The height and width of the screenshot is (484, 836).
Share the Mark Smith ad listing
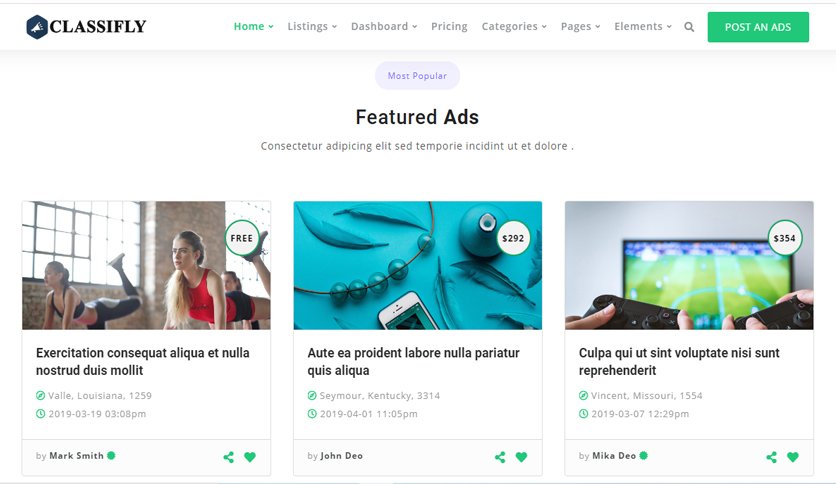coord(229,457)
